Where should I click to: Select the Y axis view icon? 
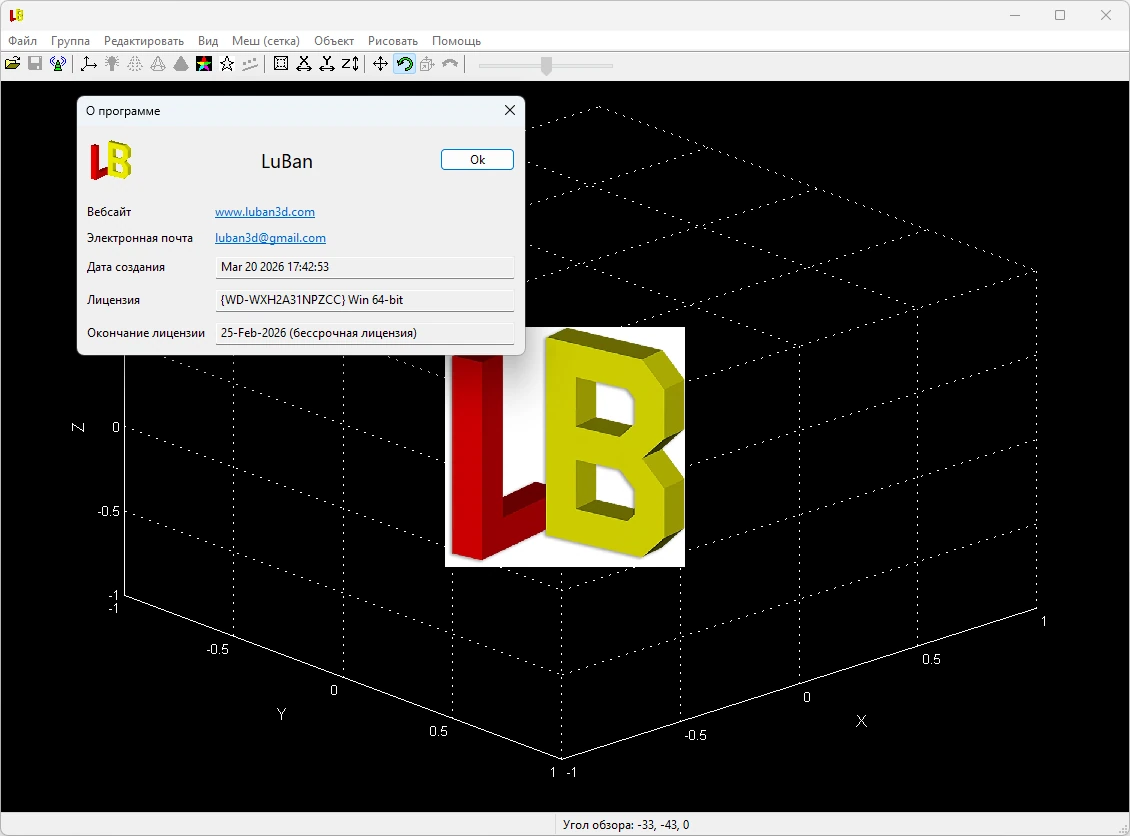coord(327,64)
